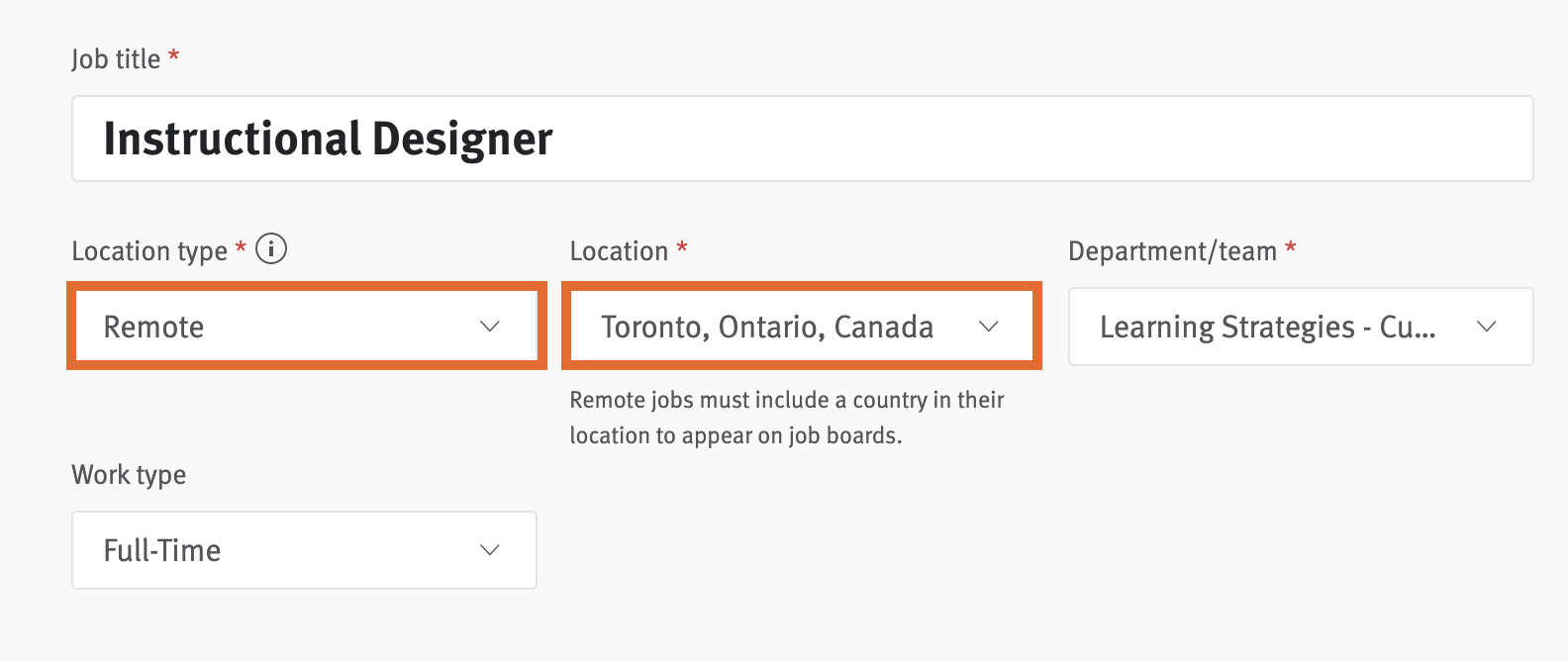Click the remote jobs country requirement helper text
Viewport: 1568px width, 661px height.
tap(785, 417)
